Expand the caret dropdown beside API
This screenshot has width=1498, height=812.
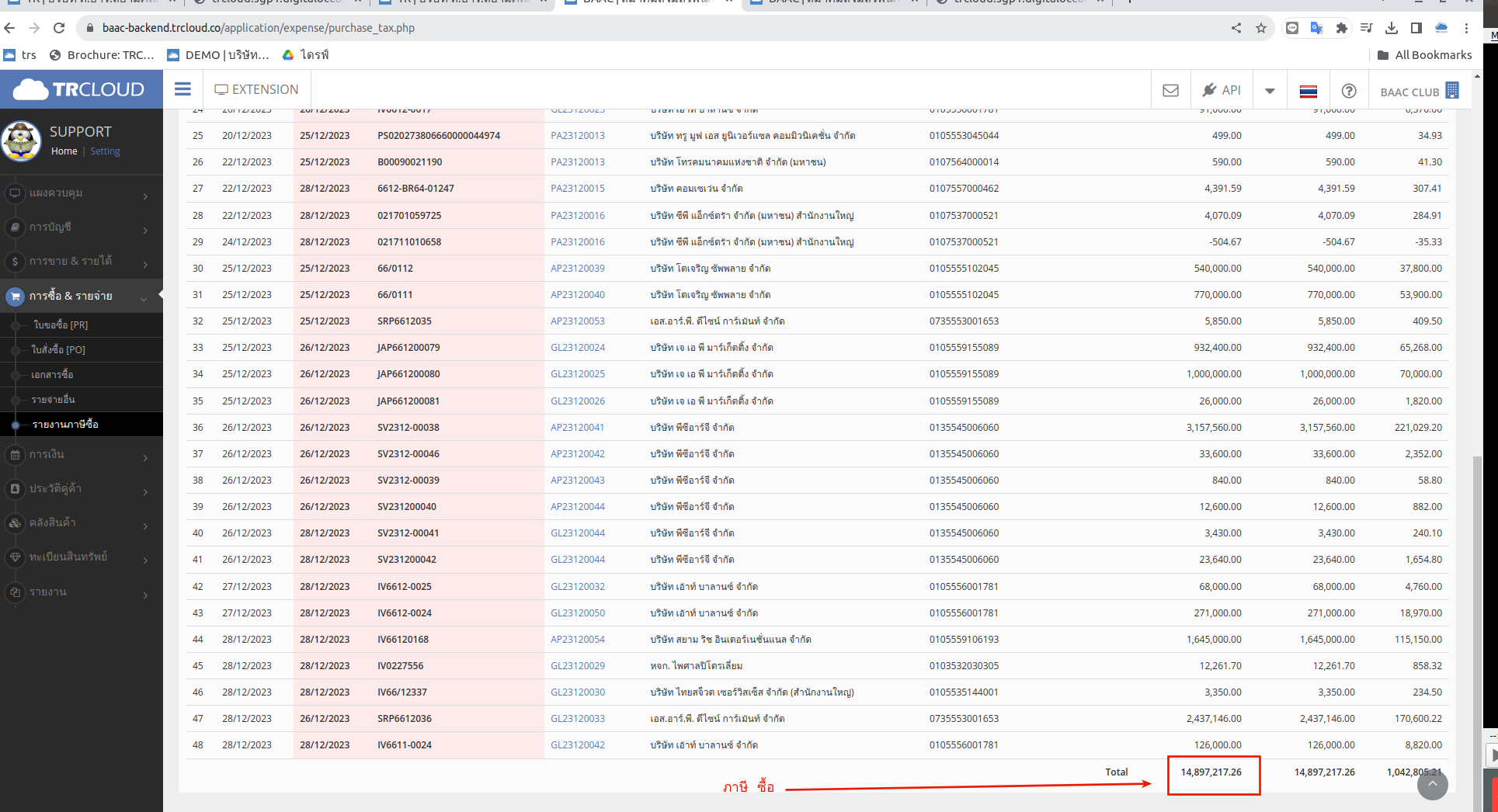1270,91
